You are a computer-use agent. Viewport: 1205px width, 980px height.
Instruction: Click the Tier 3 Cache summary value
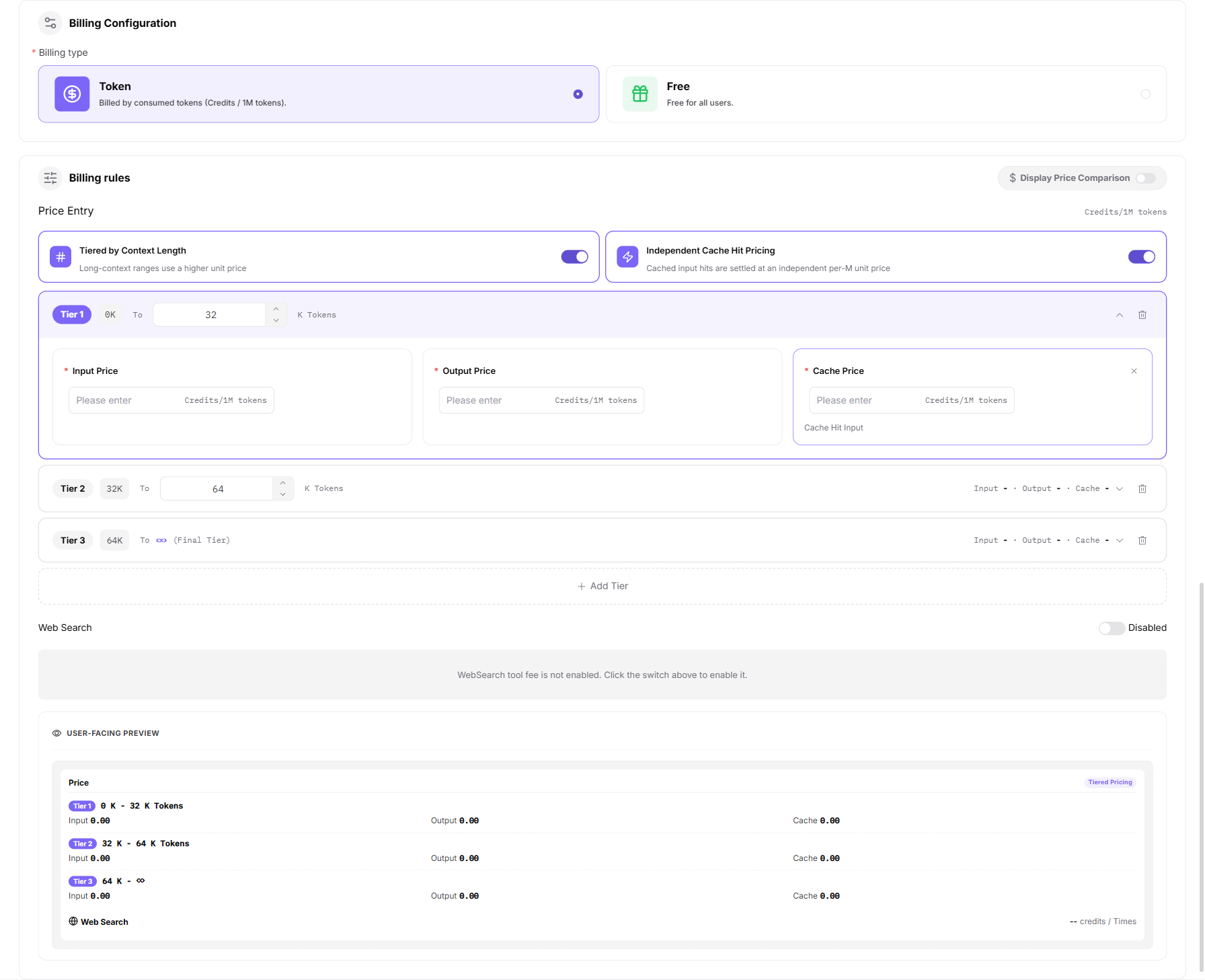[x=1106, y=540]
